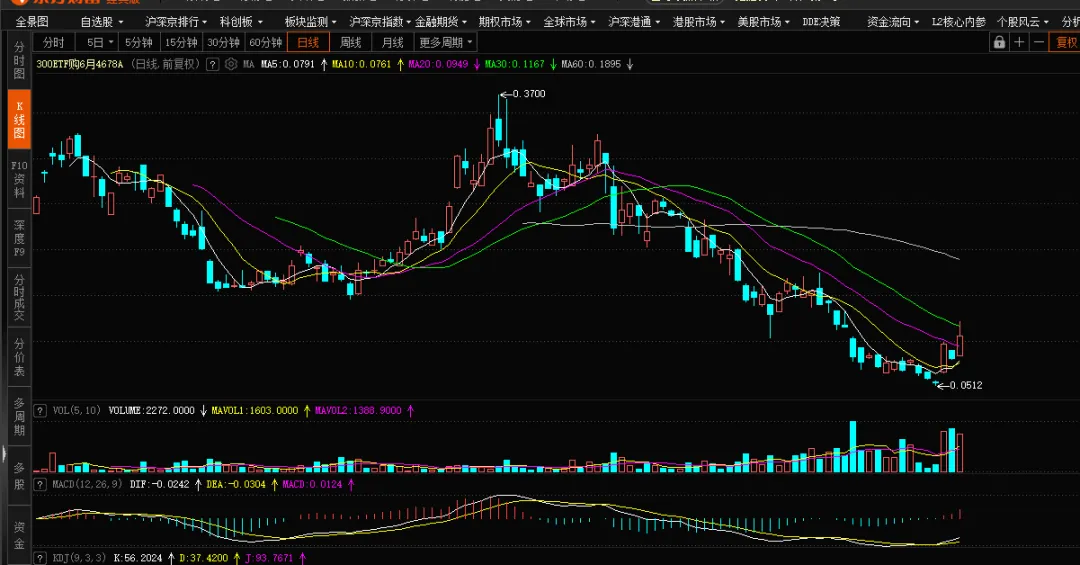Open the 资金 sidebar panel

coord(19,535)
